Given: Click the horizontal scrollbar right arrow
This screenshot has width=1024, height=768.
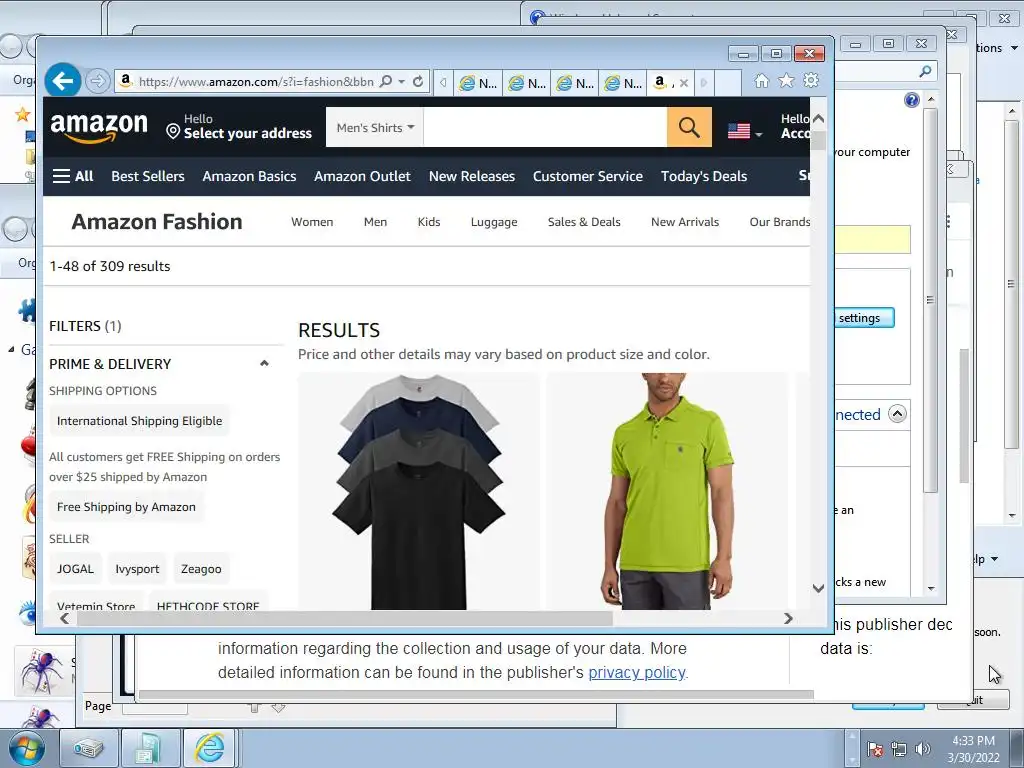Looking at the screenshot, I should [x=788, y=618].
